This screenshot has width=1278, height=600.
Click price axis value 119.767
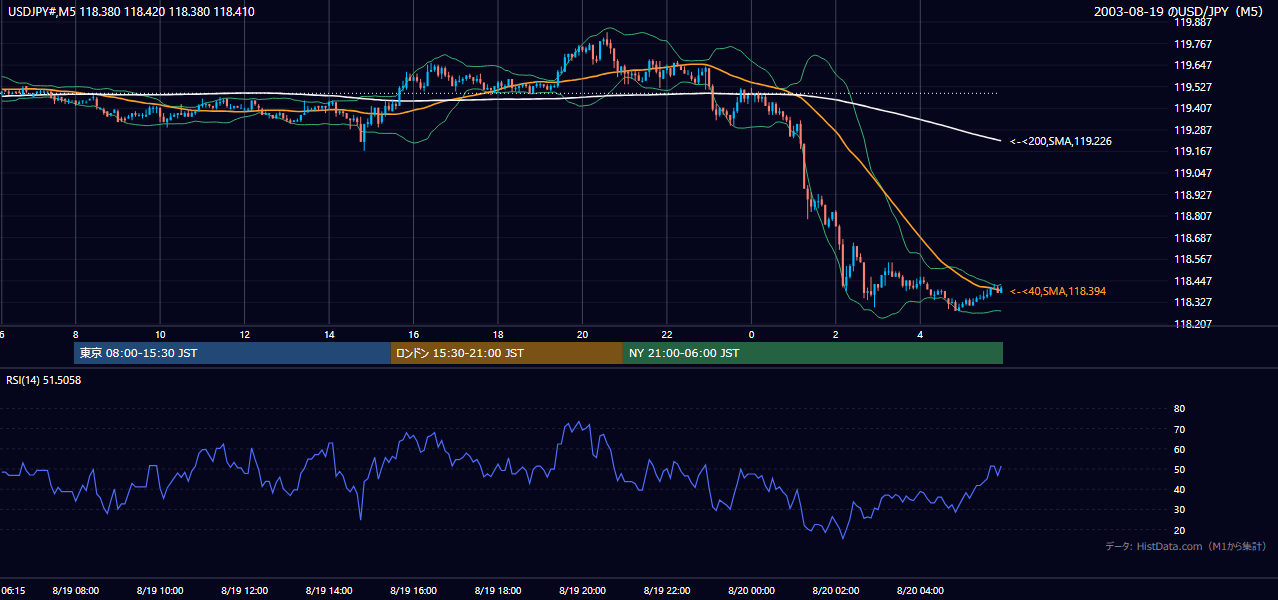pos(1193,43)
